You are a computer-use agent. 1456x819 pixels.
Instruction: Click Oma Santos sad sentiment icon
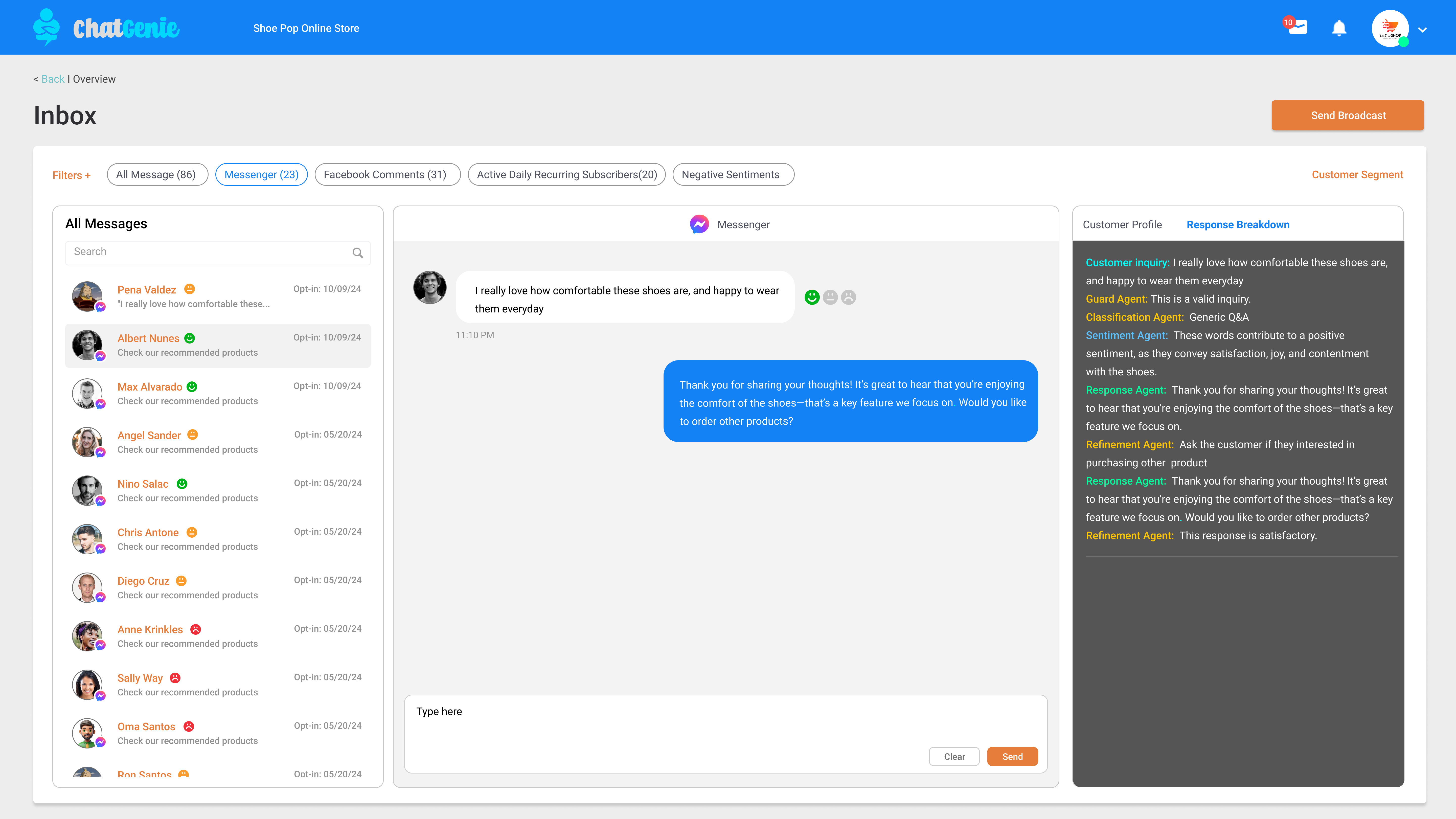(x=189, y=726)
